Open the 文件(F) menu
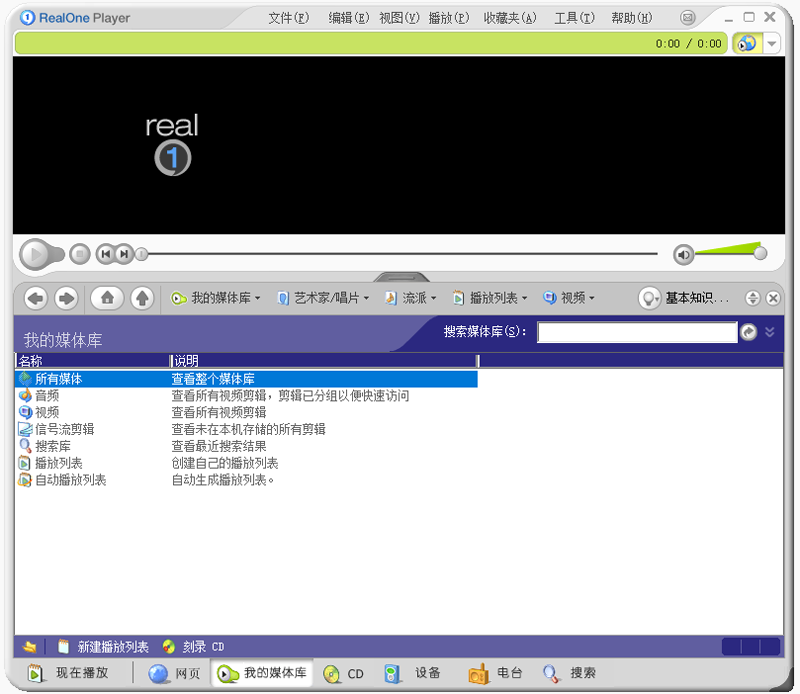The image size is (800, 694). point(289,18)
